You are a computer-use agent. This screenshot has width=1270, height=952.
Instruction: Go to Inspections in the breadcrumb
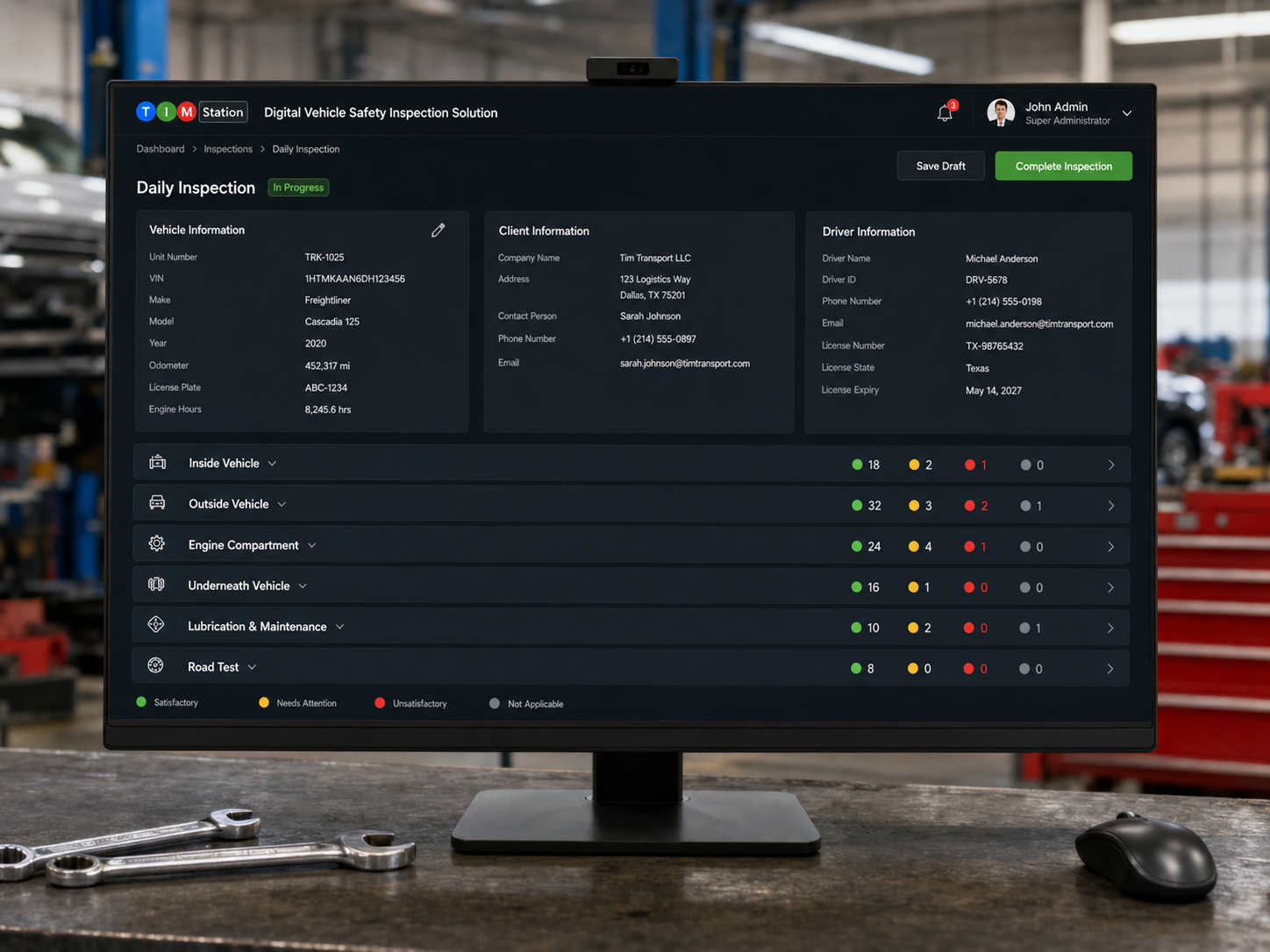(x=228, y=149)
